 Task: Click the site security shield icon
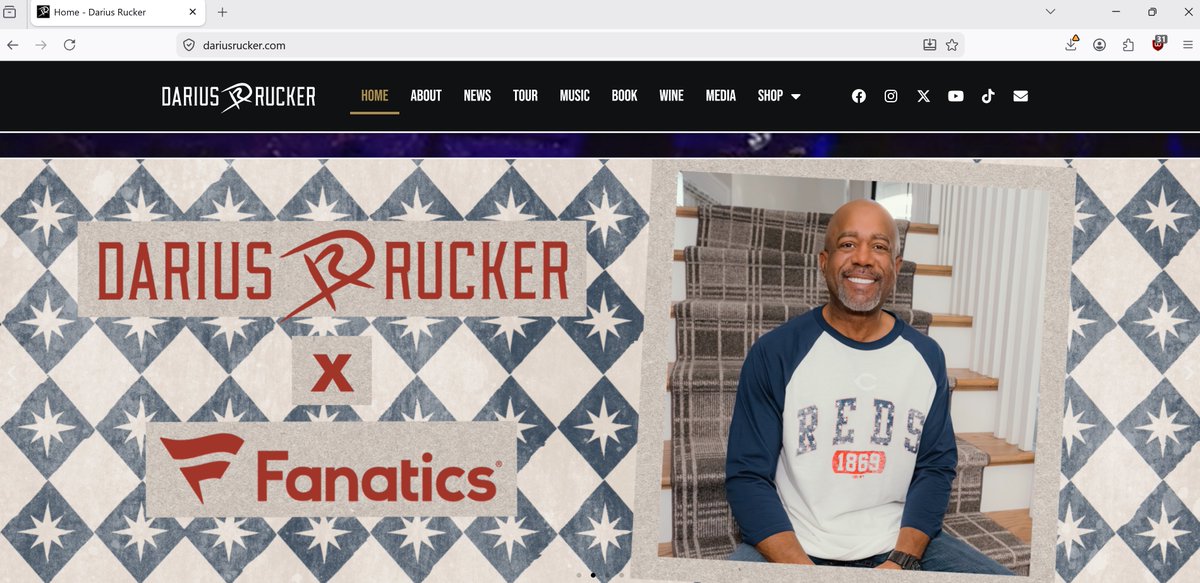coord(188,45)
